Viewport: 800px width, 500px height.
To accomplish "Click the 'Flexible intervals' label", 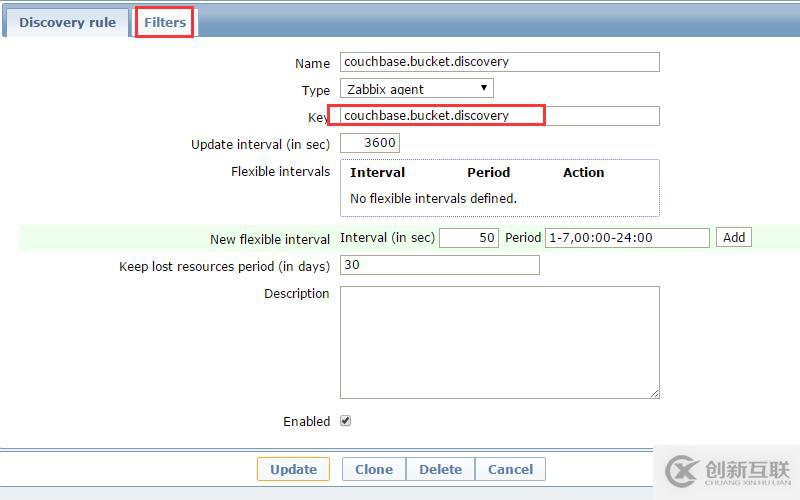I will coord(281,171).
